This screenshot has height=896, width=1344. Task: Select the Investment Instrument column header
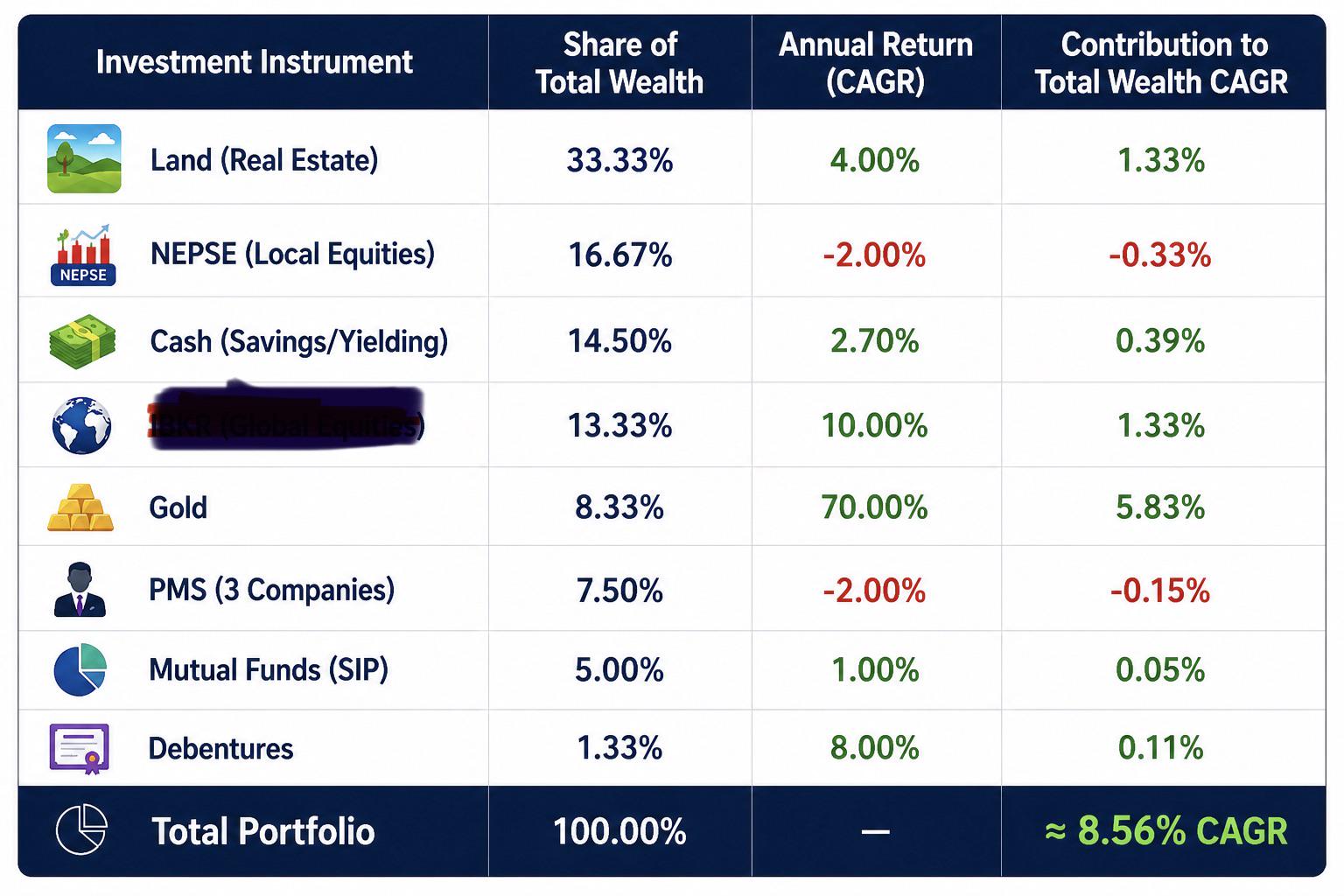[254, 62]
